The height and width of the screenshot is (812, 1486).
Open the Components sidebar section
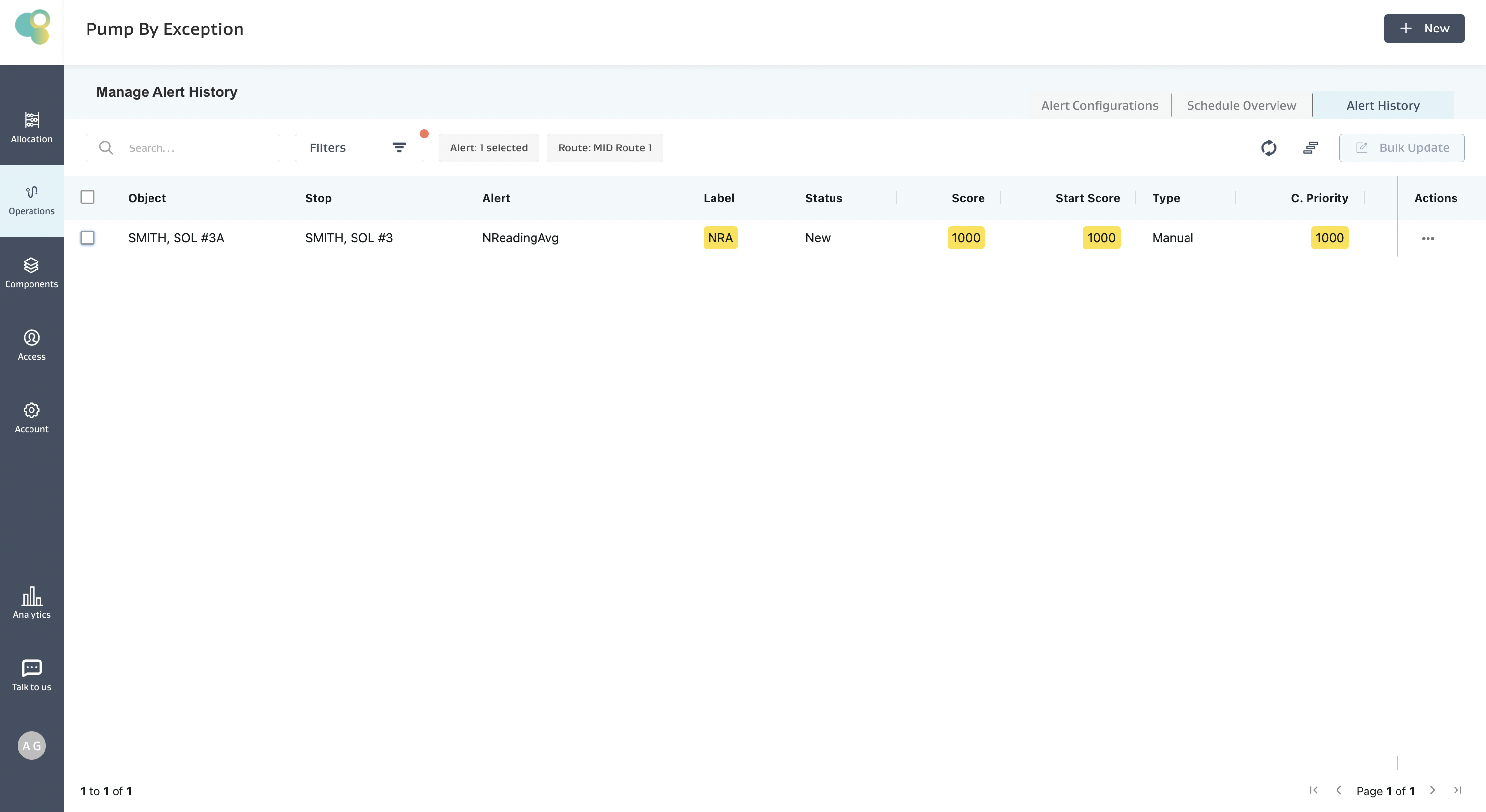(x=32, y=273)
